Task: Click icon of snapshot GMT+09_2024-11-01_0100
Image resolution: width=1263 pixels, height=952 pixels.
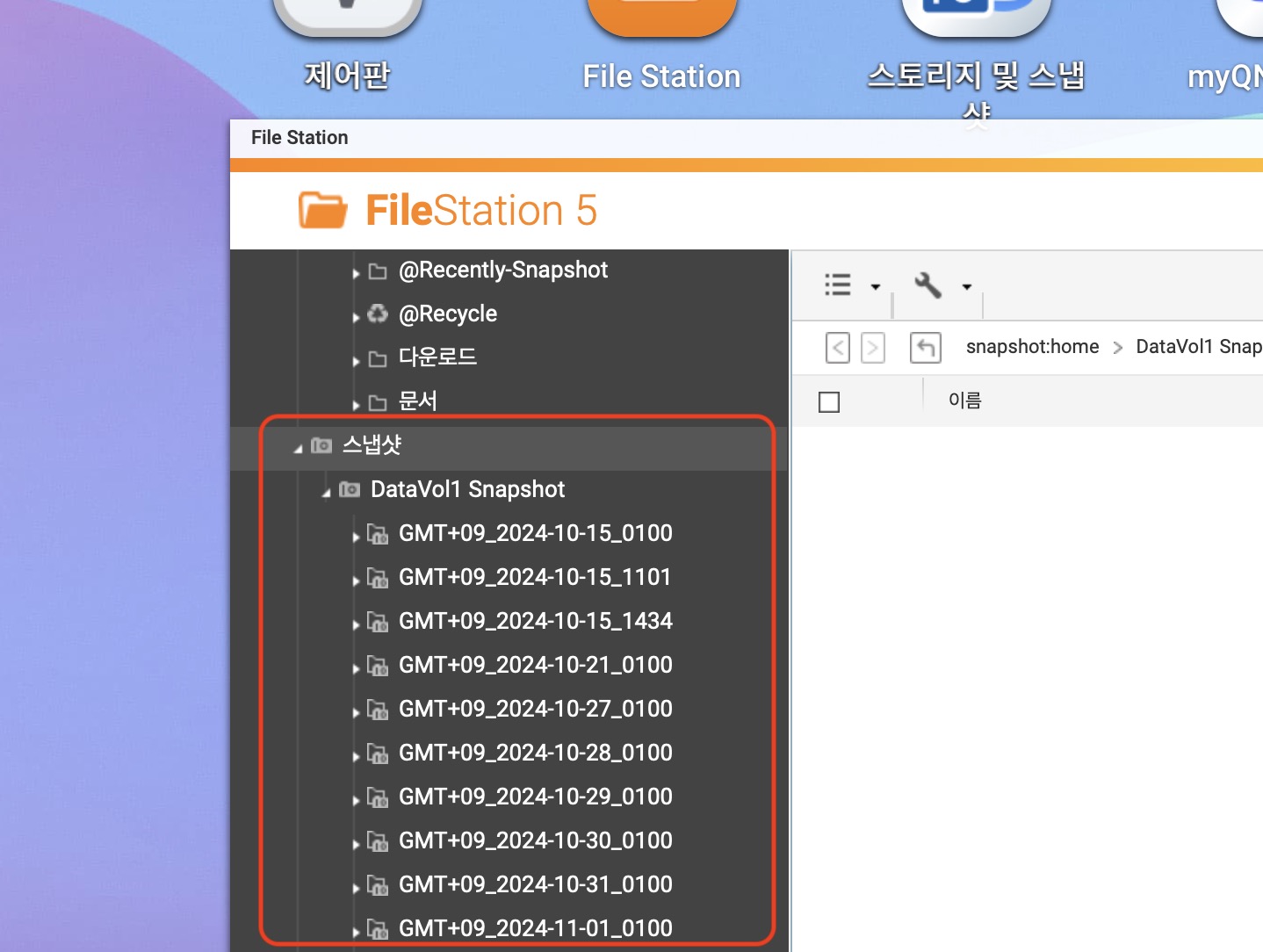Action: 378,929
